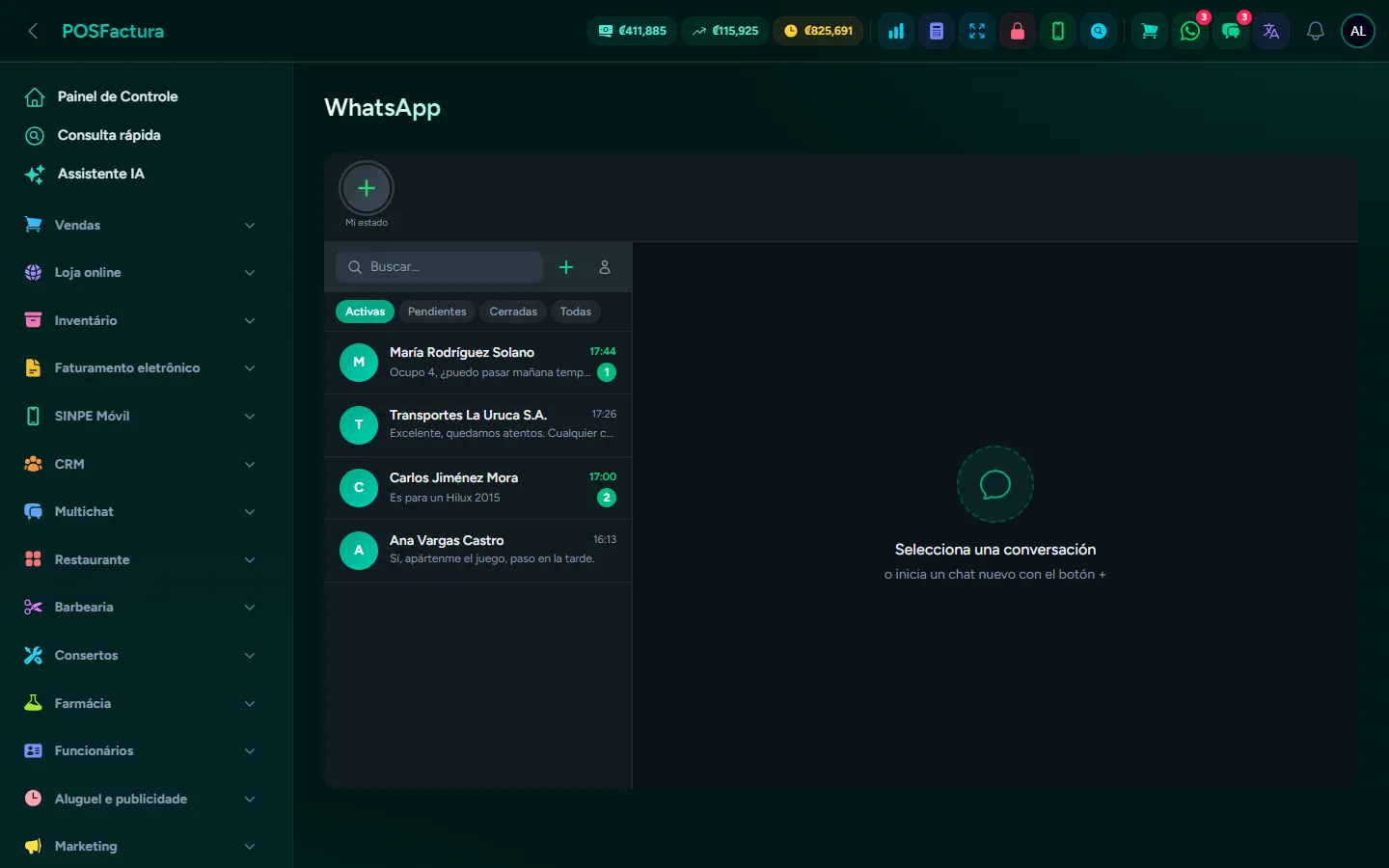Open the notifications bell

(1315, 31)
